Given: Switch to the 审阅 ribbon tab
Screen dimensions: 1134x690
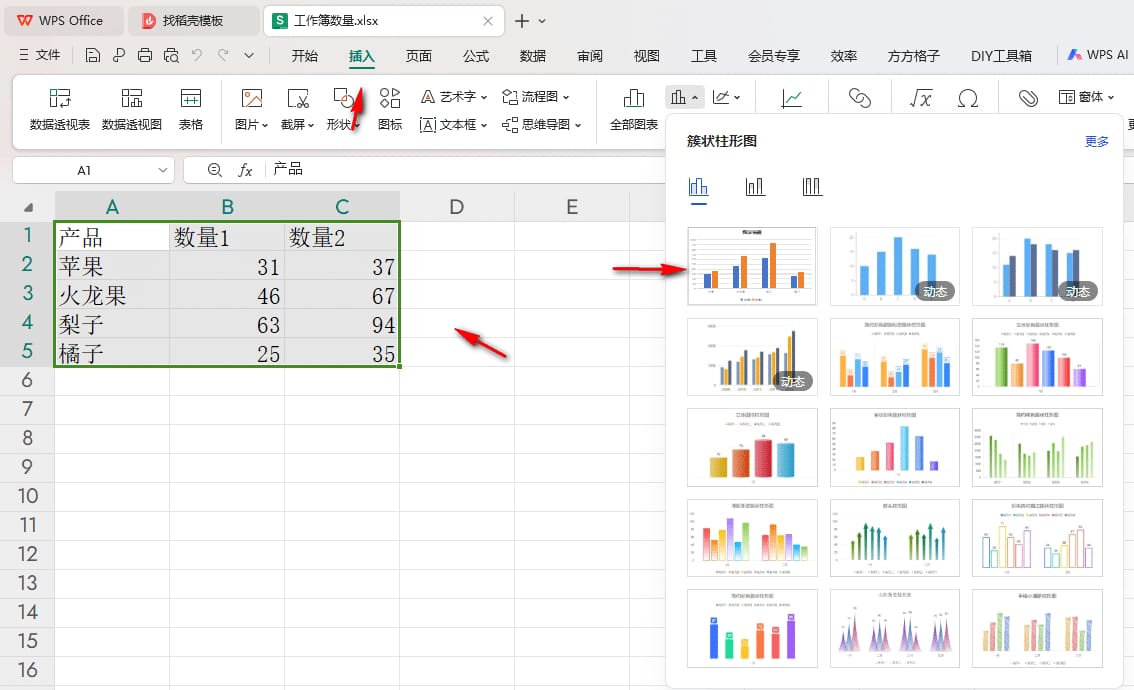Looking at the screenshot, I should [x=589, y=56].
